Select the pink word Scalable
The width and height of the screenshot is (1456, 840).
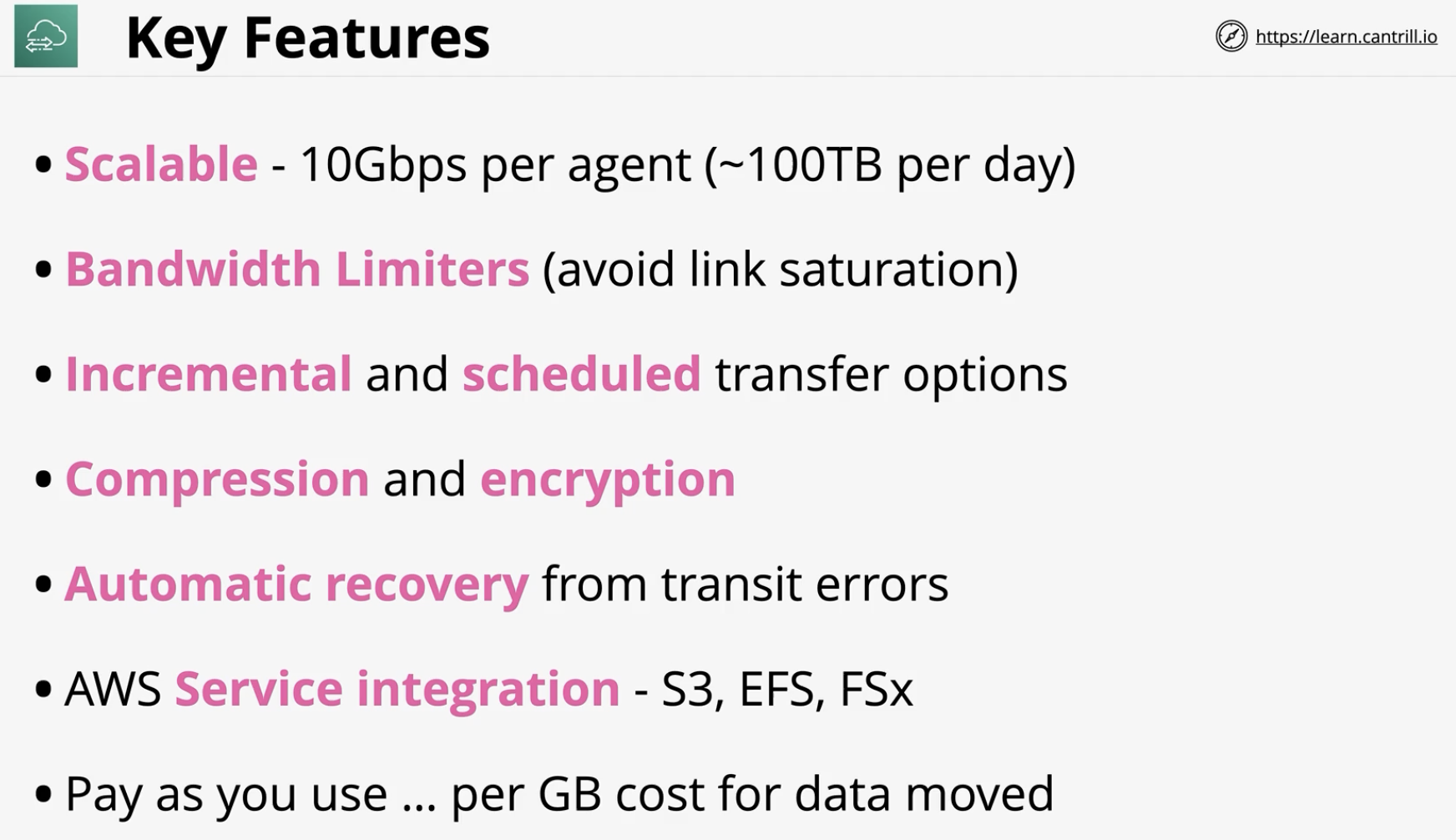click(x=161, y=164)
